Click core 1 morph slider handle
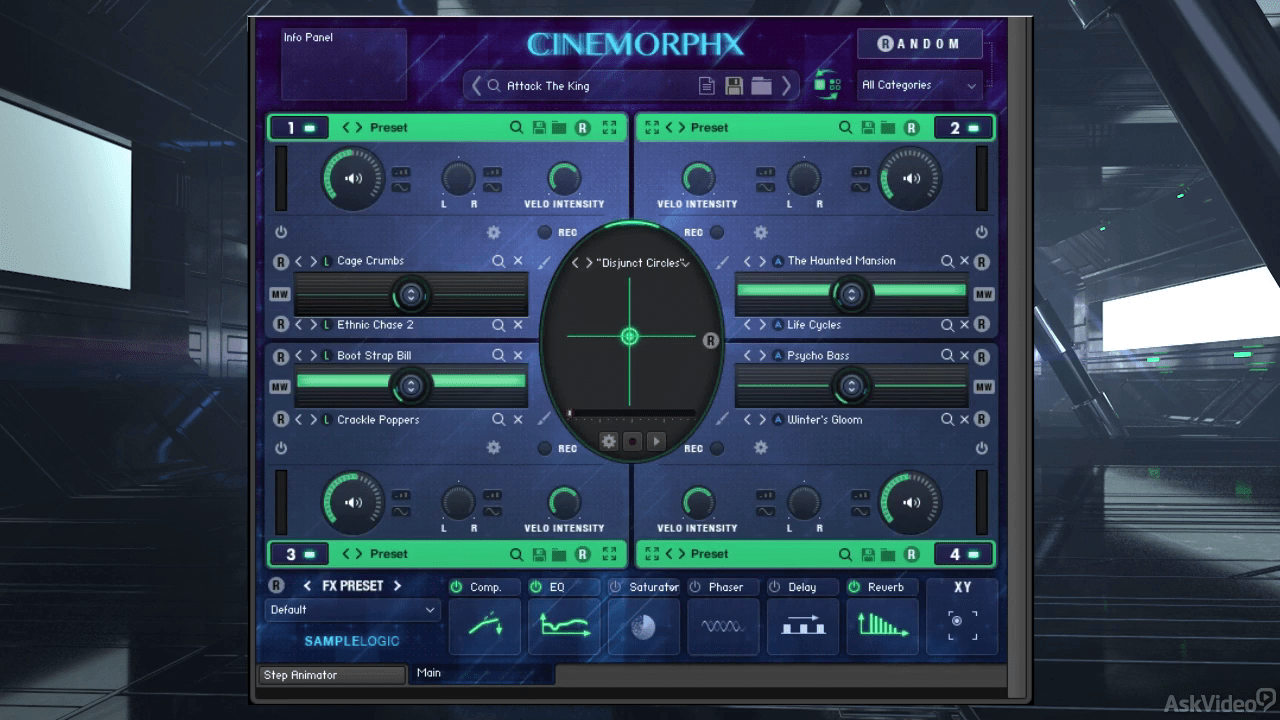Screen dimensions: 1280x720 pos(410,295)
